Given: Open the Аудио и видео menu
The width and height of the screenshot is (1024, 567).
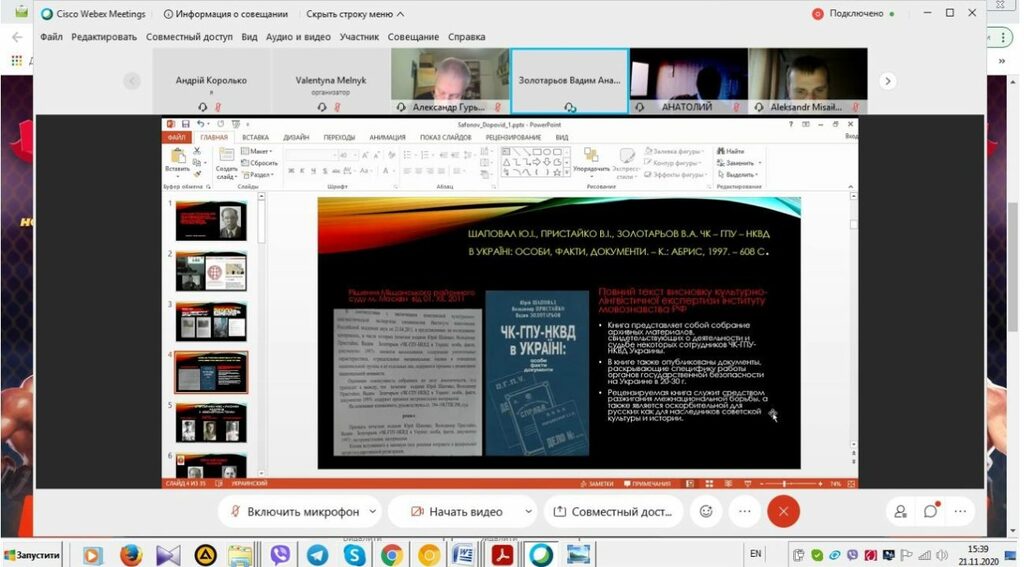Looking at the screenshot, I should (298, 37).
